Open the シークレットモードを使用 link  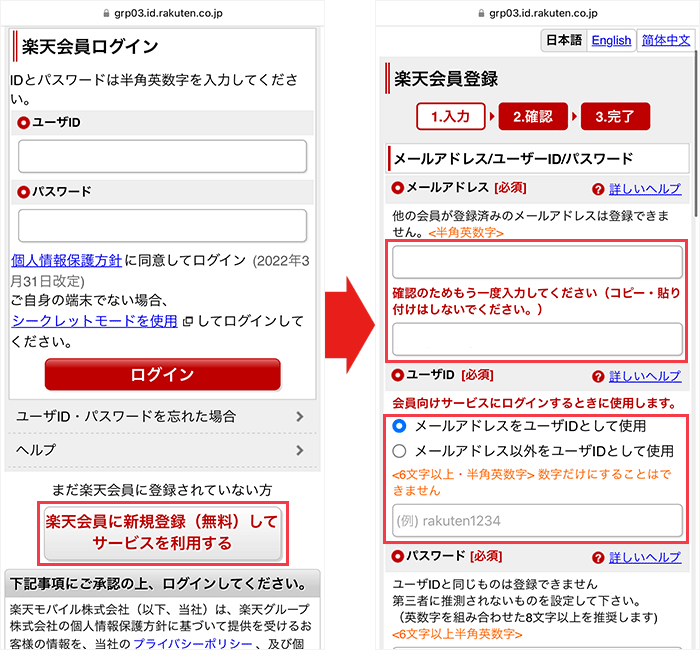[x=95, y=321]
